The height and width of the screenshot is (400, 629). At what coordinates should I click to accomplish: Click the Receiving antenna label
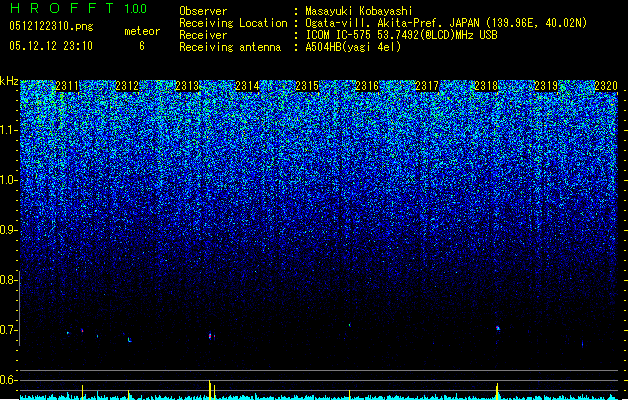coord(230,47)
